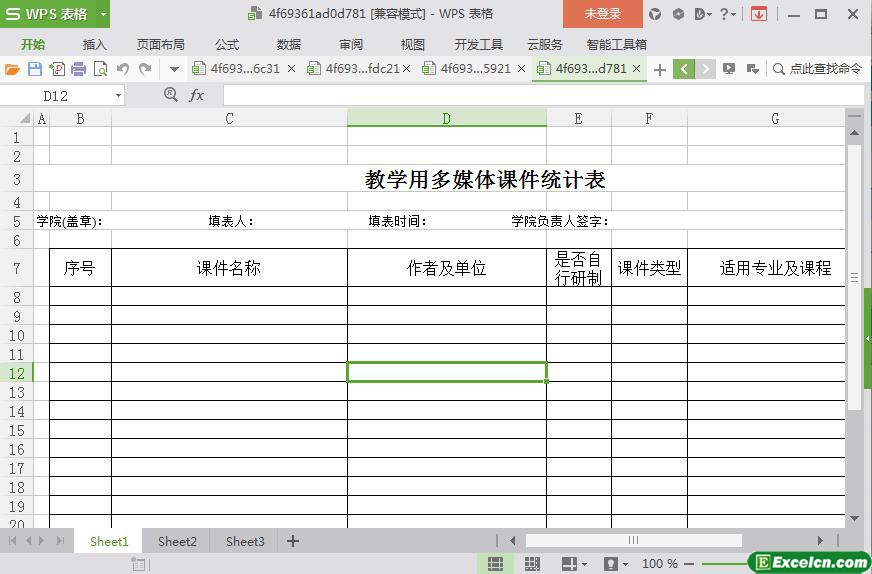
Task: Open the 云服务 ribbon tab
Action: tap(544, 44)
